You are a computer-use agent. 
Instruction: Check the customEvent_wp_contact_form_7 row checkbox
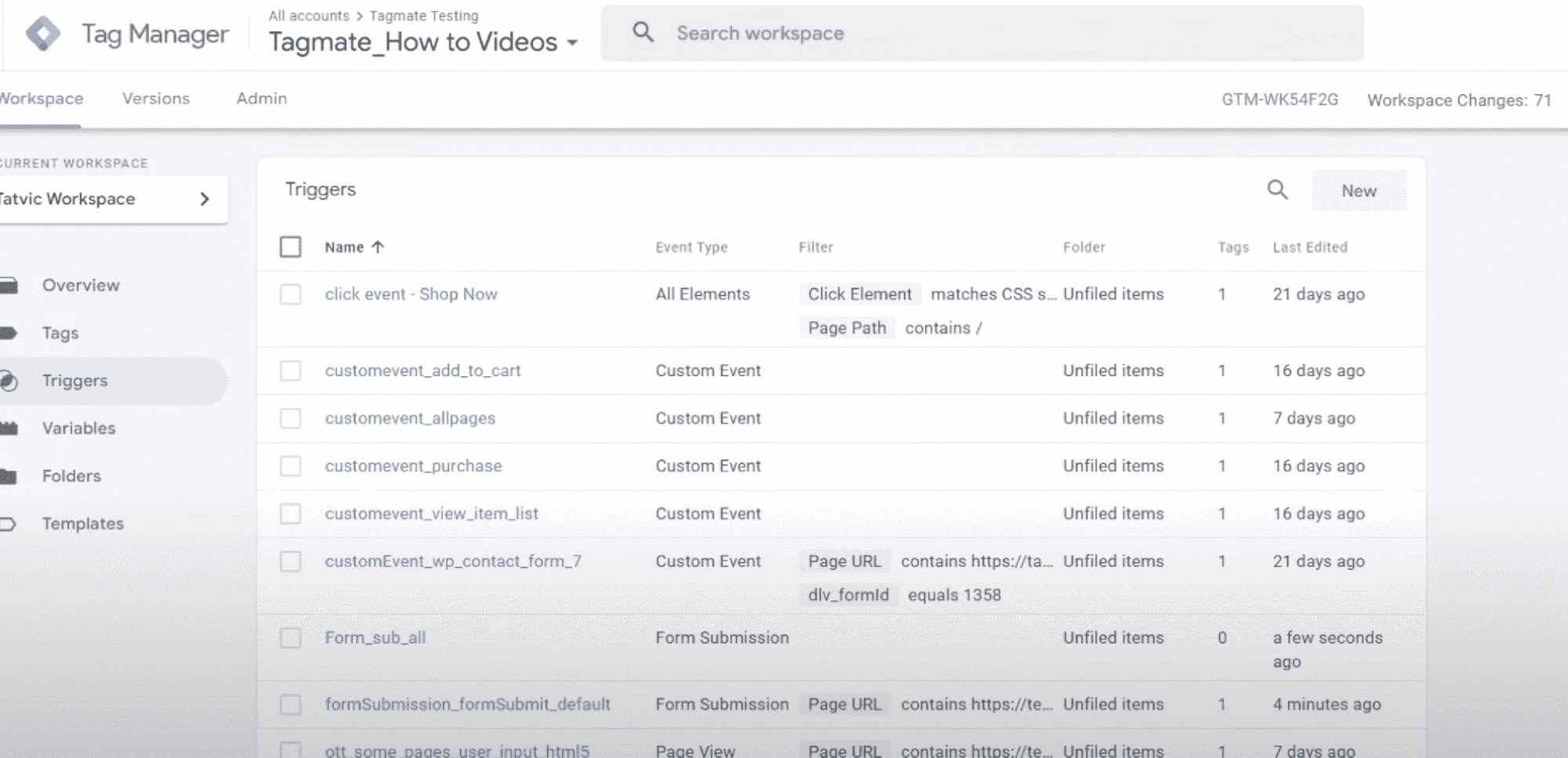[291, 562]
